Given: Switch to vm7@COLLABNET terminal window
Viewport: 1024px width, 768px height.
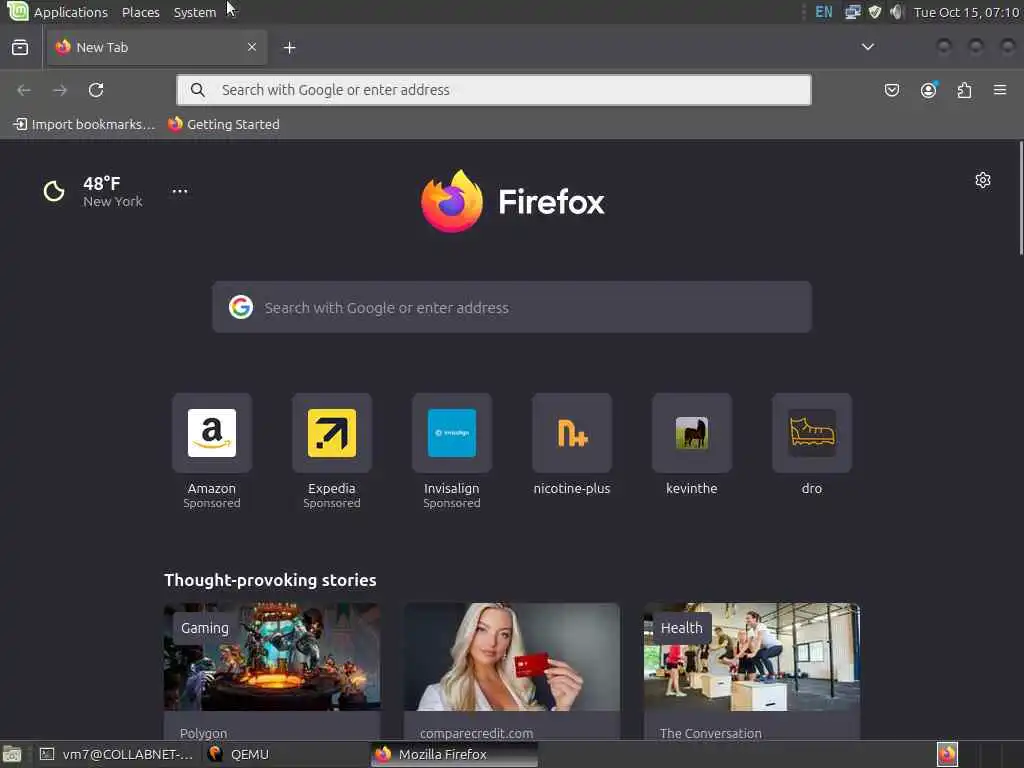Looking at the screenshot, I should [116, 754].
